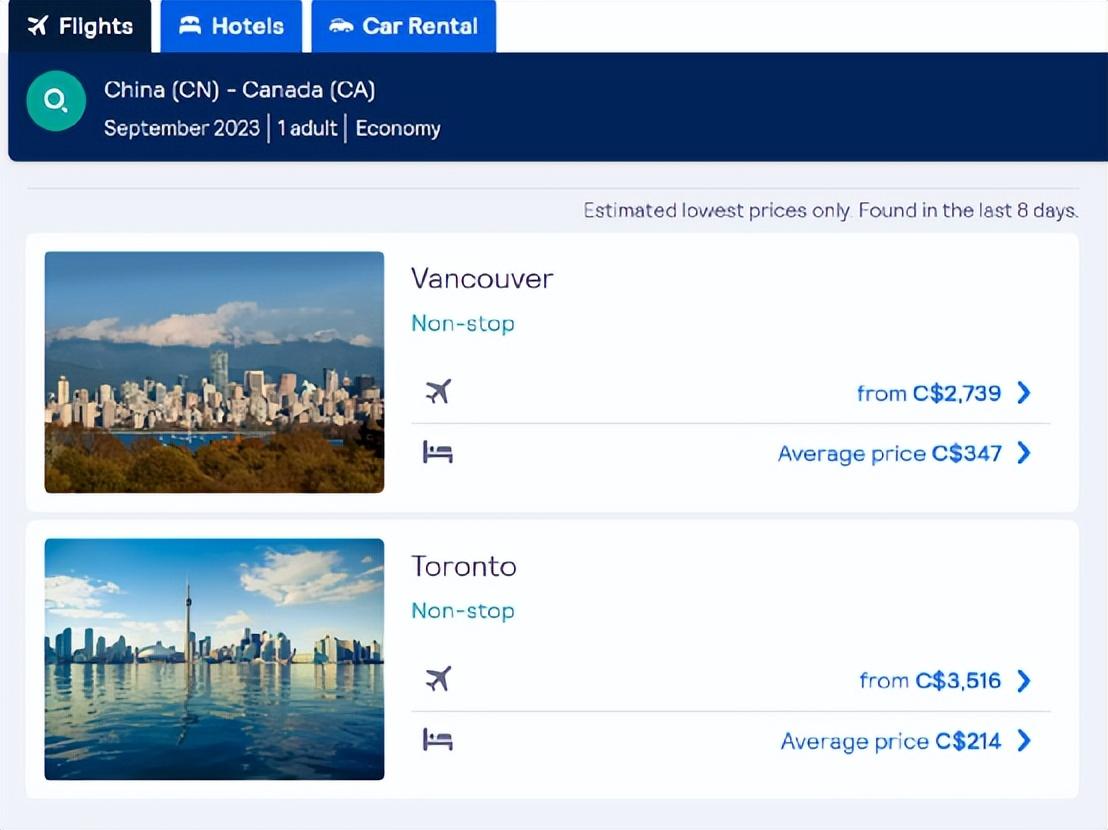Select the Flights tab
Screen dimensions: 1108x830
click(x=80, y=26)
